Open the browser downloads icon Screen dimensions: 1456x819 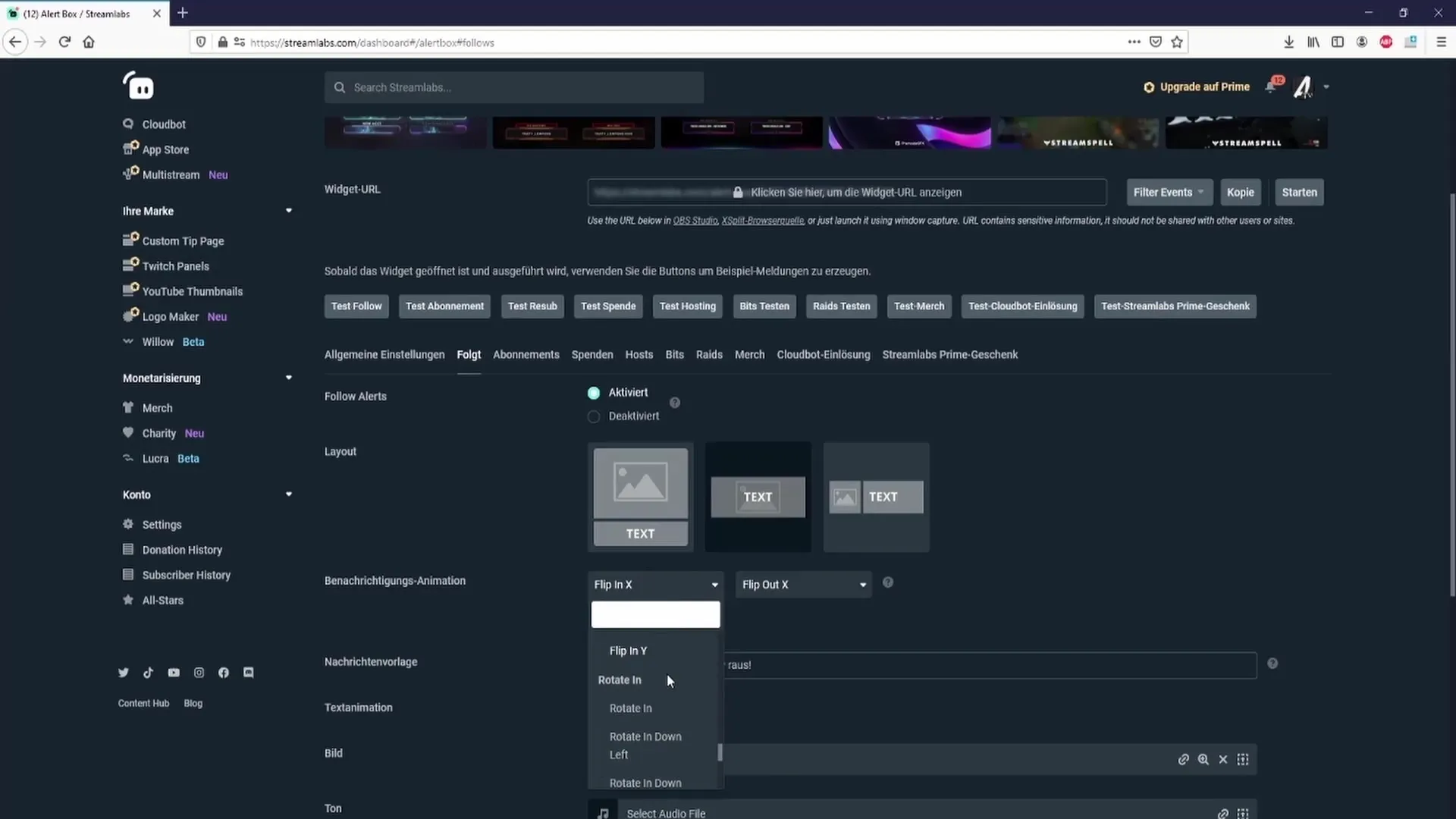click(x=1288, y=42)
